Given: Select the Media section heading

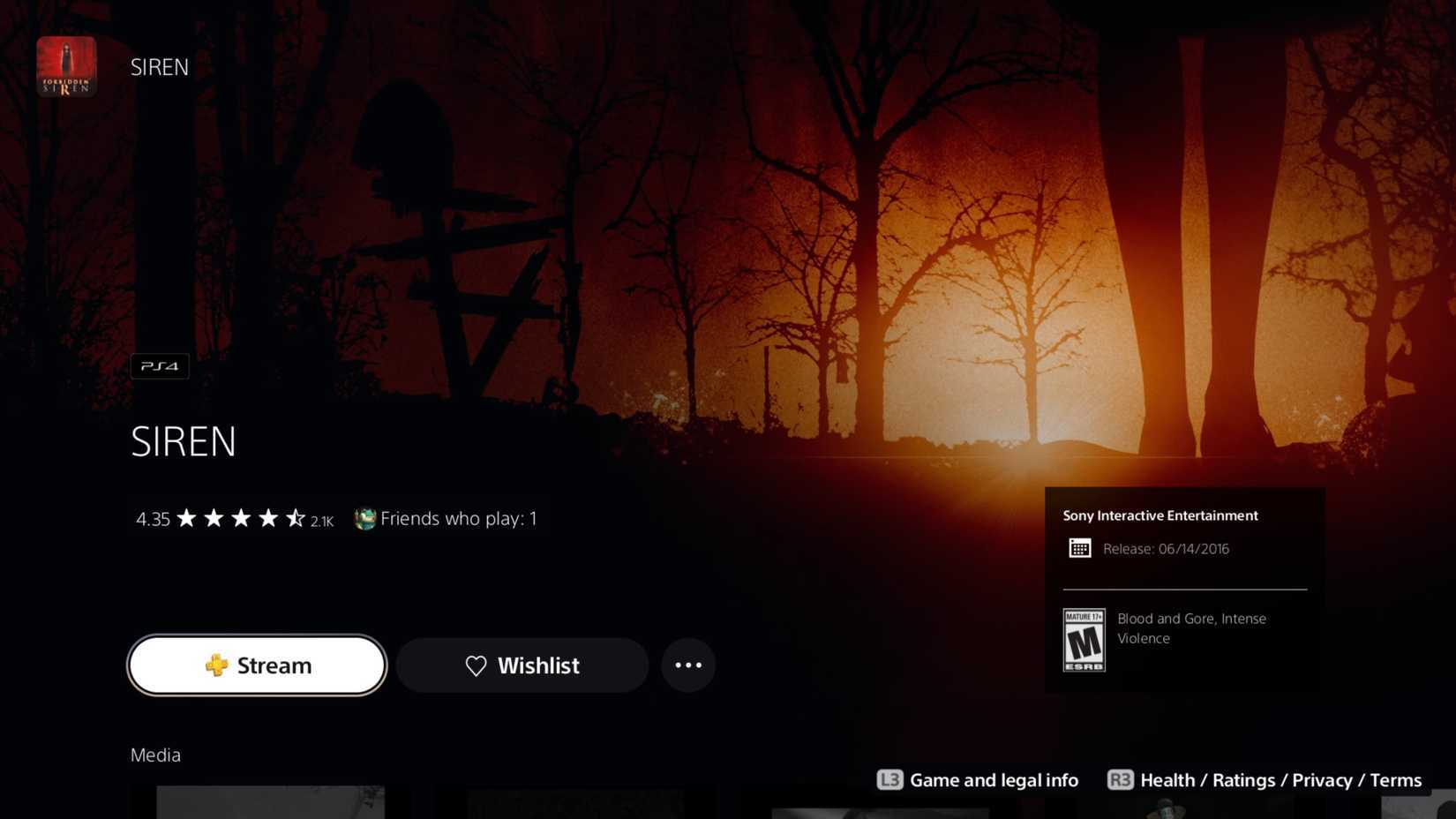Looking at the screenshot, I should click(x=155, y=755).
